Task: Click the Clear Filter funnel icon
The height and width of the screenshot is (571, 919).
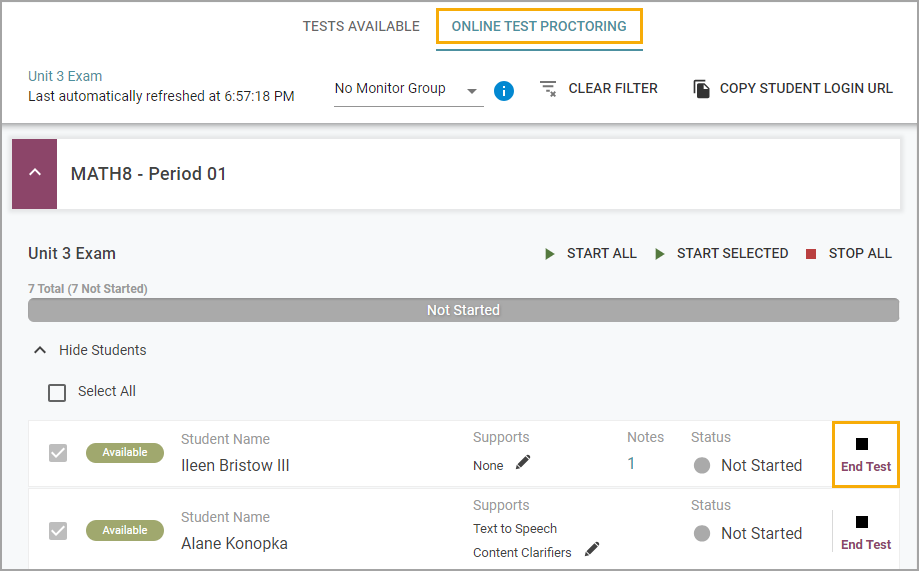Action: click(x=548, y=89)
